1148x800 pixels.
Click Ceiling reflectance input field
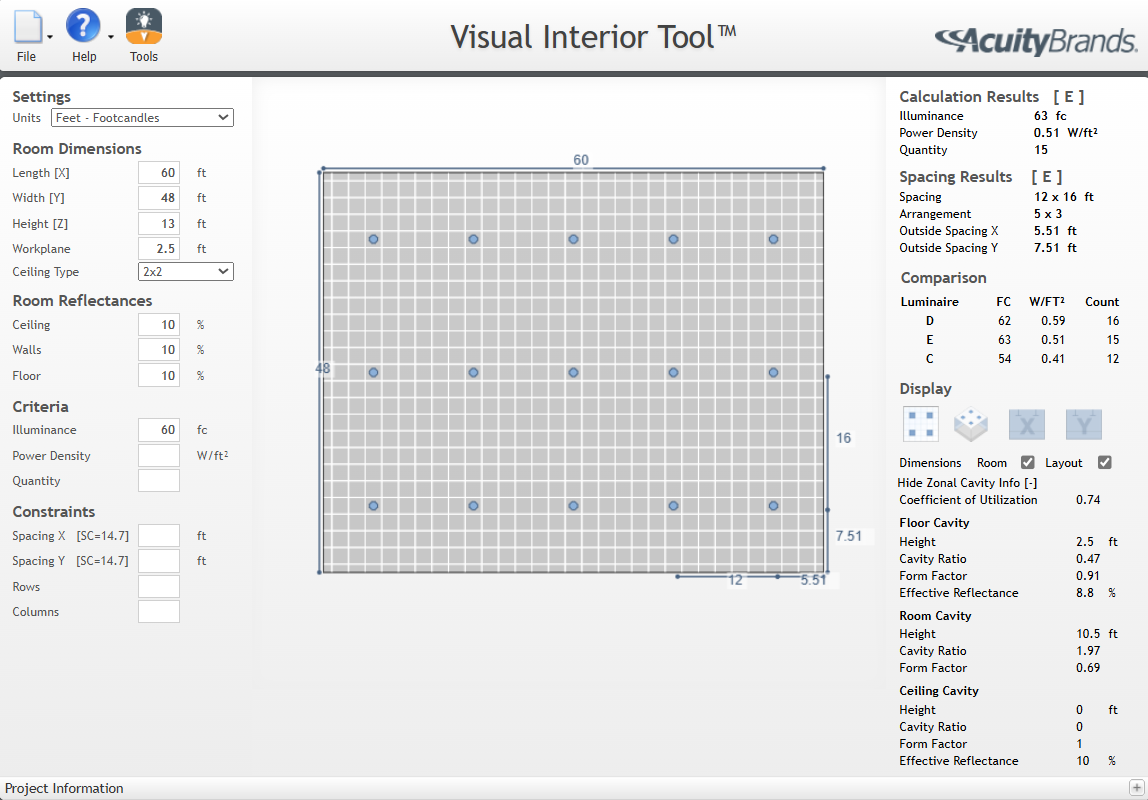pyautogui.click(x=159, y=325)
